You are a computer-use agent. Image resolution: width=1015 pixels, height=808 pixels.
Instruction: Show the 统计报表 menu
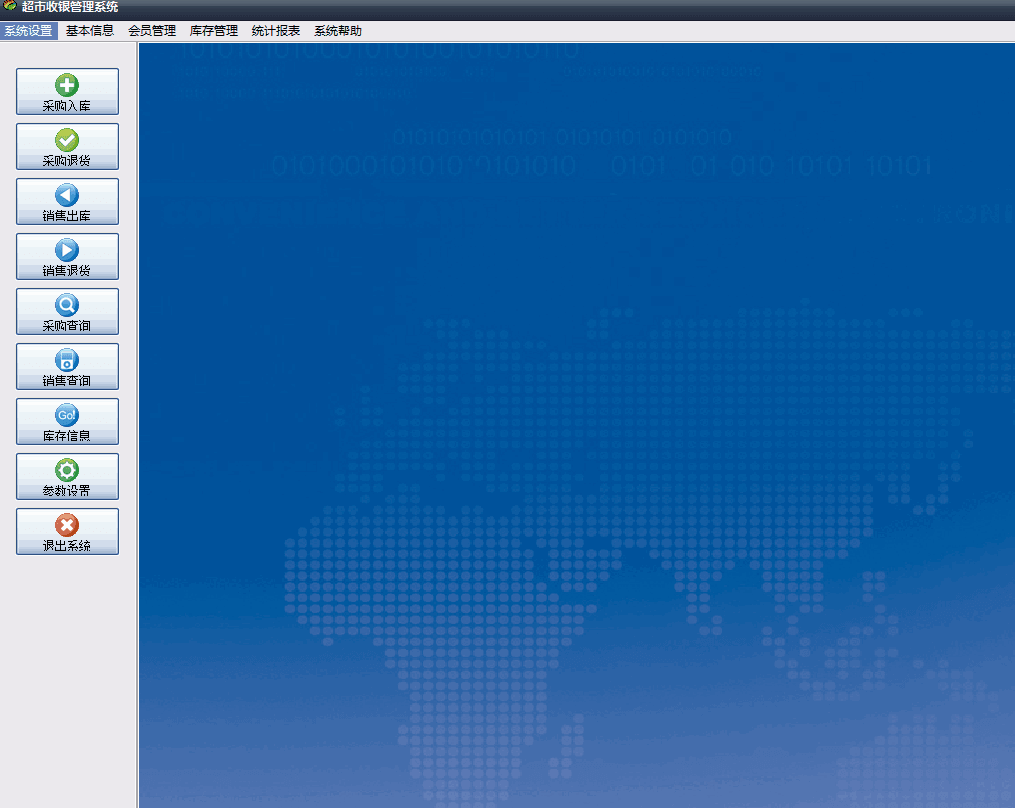(276, 31)
